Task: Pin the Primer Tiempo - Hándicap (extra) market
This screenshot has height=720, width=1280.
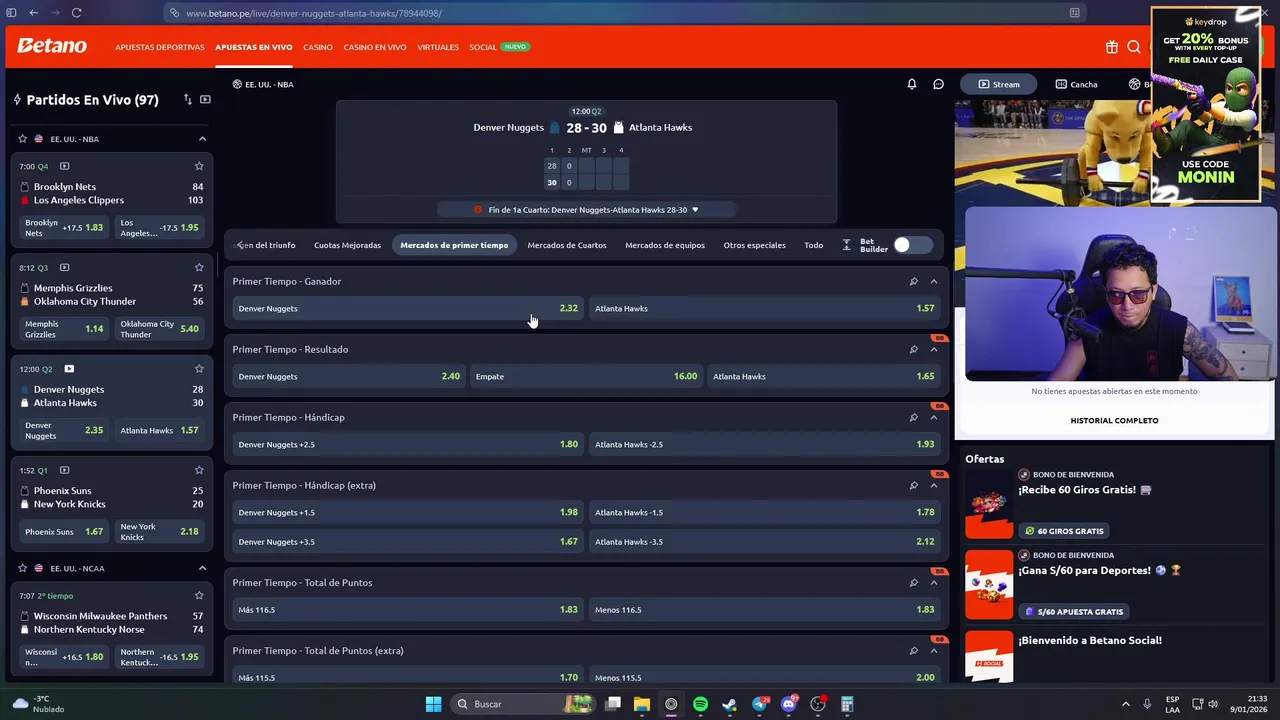Action: click(913, 486)
